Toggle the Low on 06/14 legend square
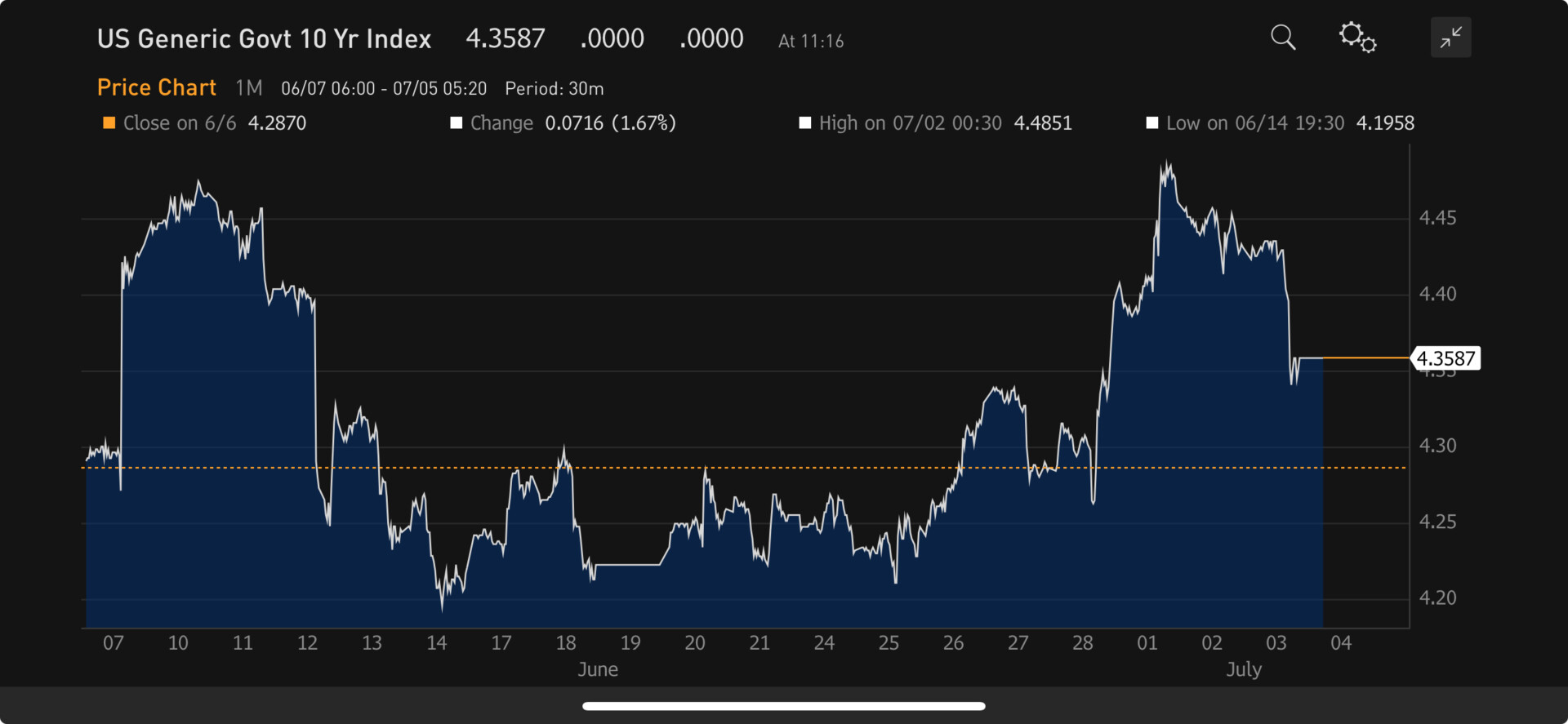Viewport: 1568px width, 724px height. (x=1152, y=123)
